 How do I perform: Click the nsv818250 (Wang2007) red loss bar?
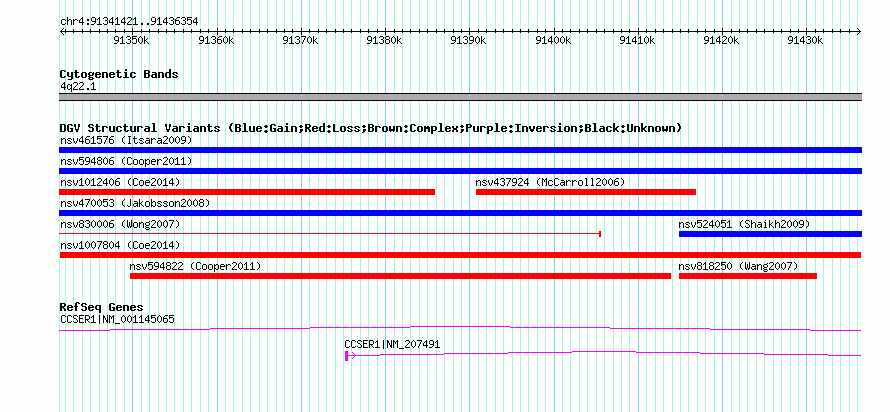748,276
